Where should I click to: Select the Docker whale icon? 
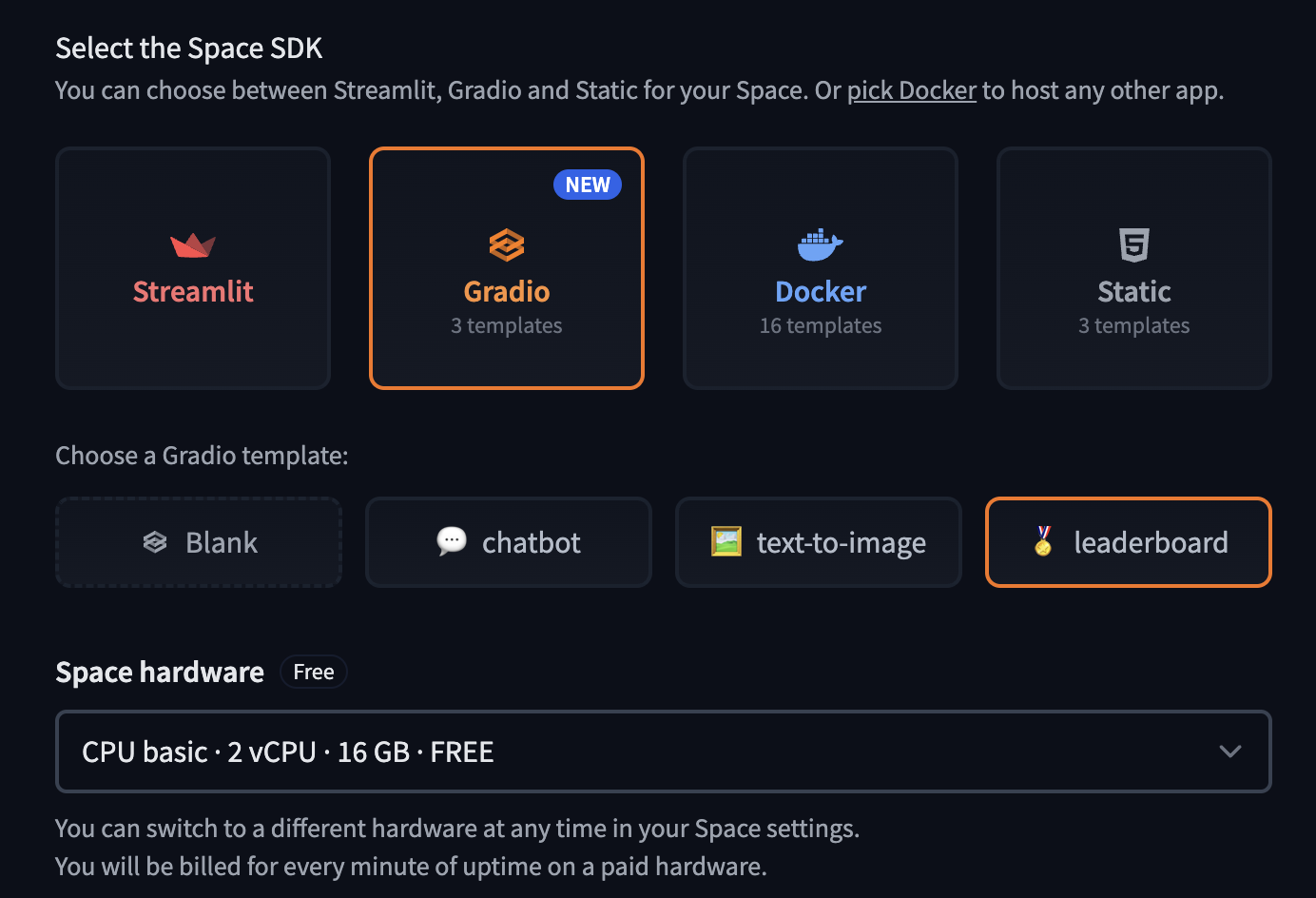820,244
